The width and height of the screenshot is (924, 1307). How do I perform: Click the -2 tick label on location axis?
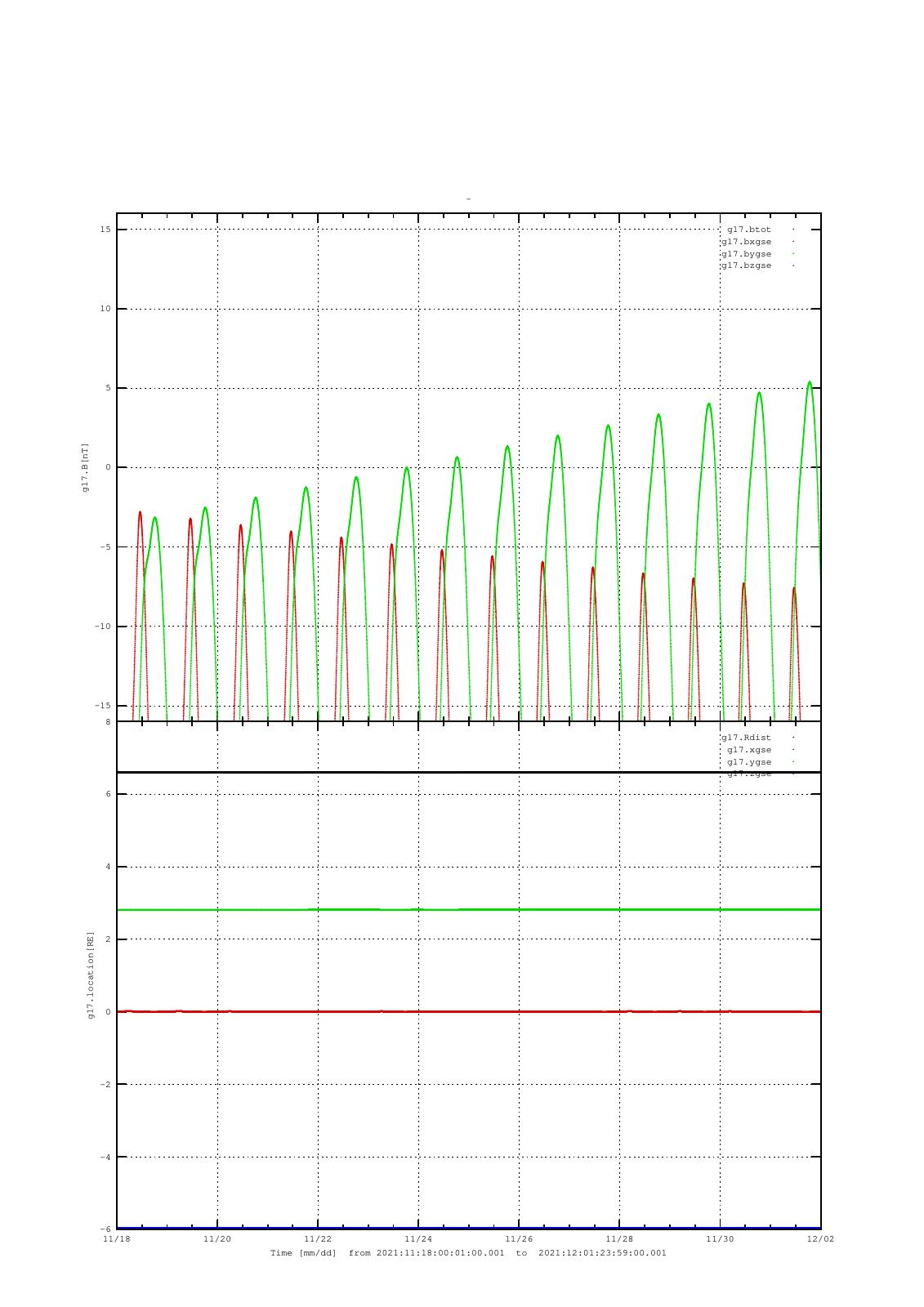click(105, 1085)
